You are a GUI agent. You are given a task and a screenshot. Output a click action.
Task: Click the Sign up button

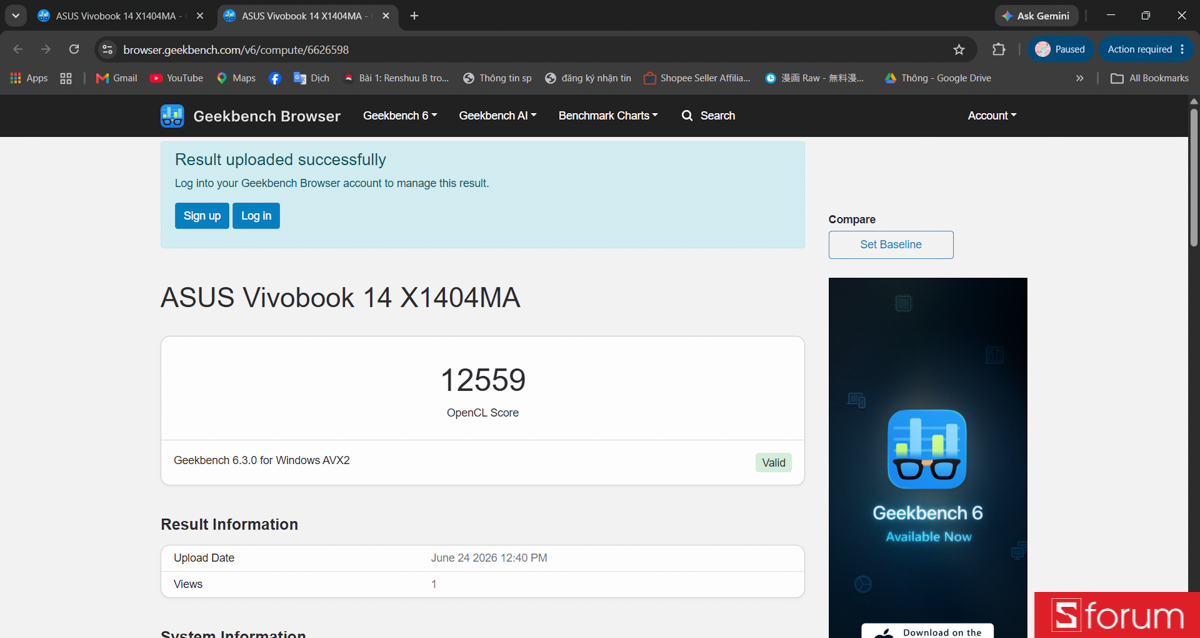[x=202, y=216]
